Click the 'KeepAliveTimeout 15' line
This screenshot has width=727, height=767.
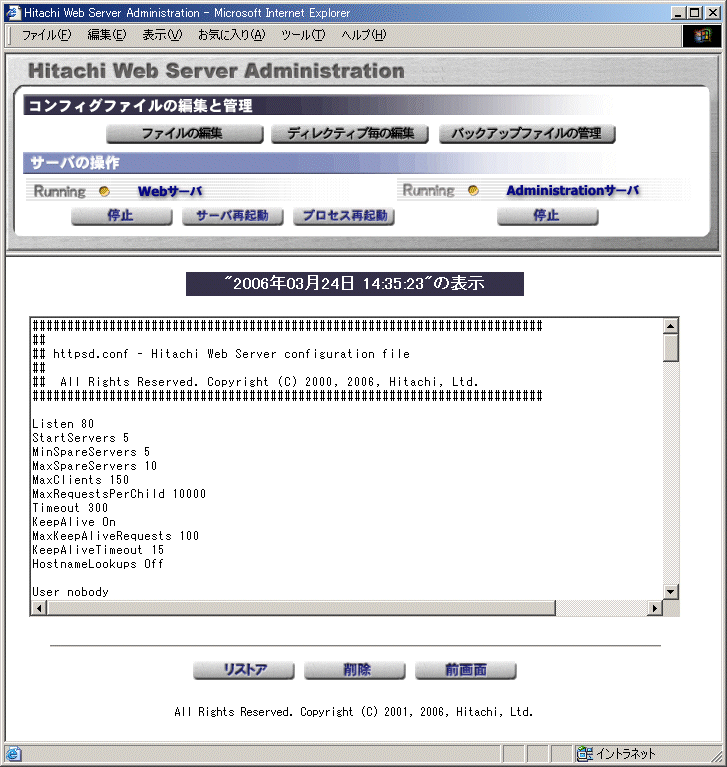pos(98,550)
